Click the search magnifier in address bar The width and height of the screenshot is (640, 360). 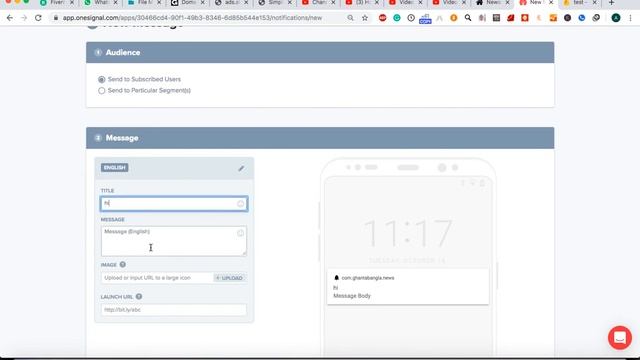(x=350, y=18)
